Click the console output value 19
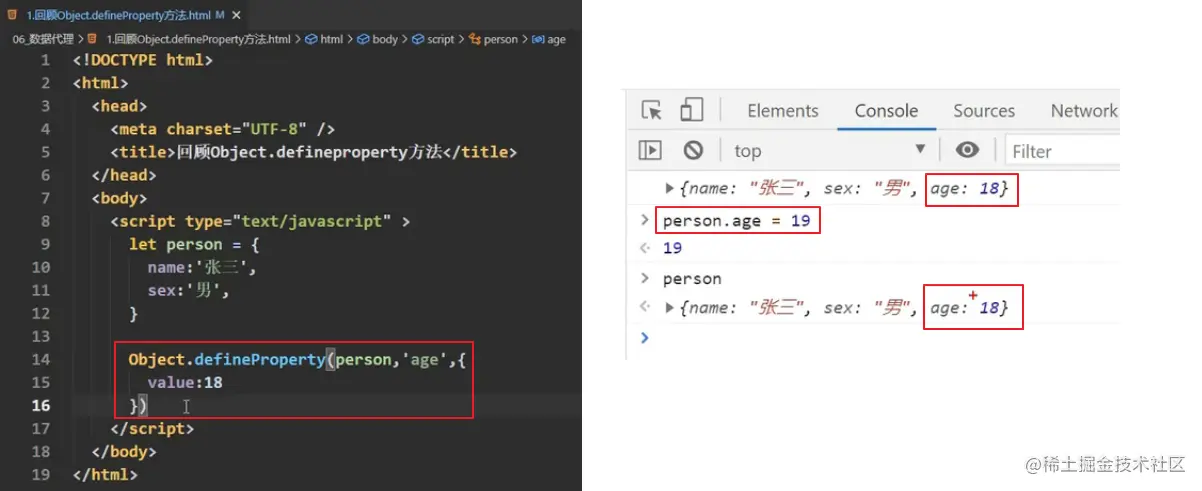 673,248
